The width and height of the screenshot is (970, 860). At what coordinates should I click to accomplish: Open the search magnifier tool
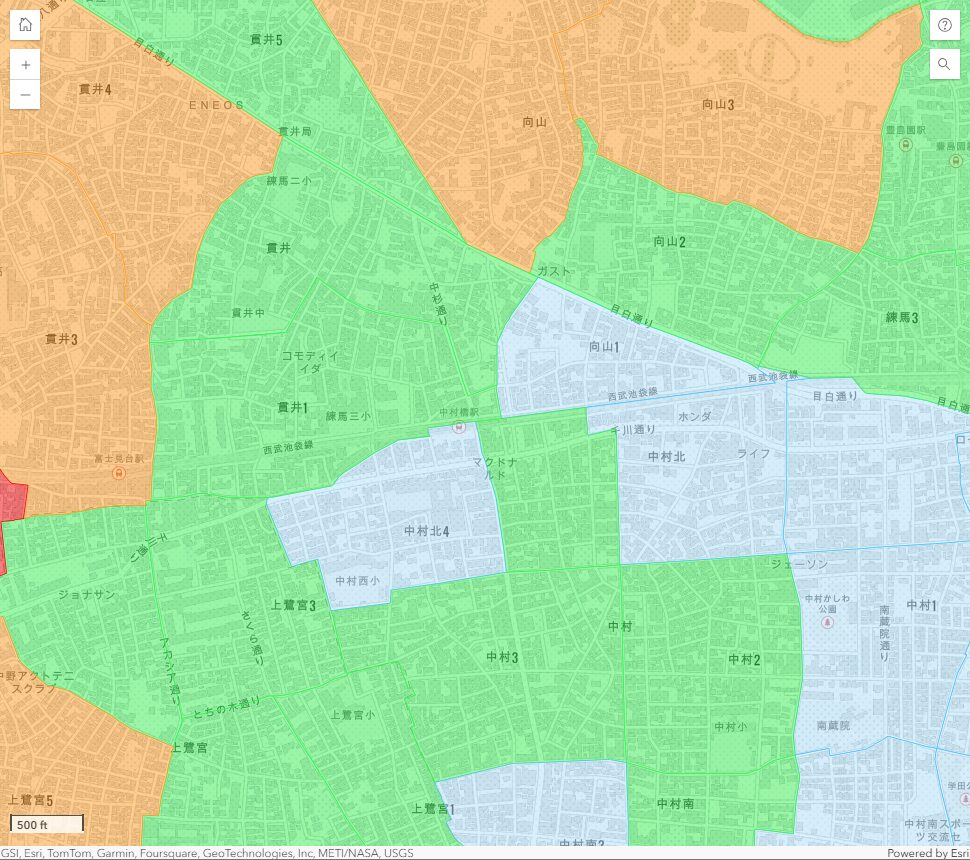coord(944,64)
